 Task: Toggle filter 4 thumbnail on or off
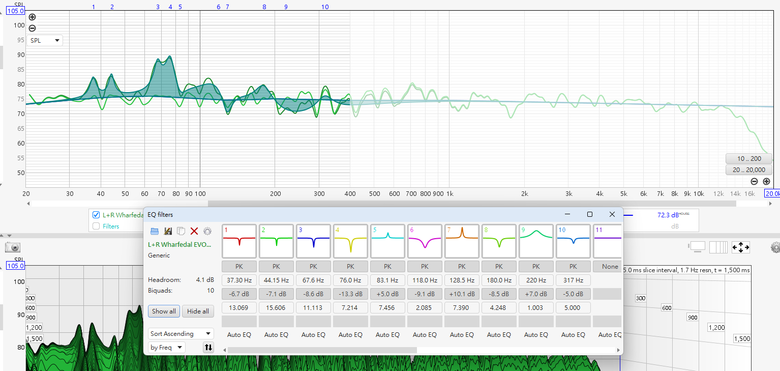pyautogui.click(x=351, y=241)
